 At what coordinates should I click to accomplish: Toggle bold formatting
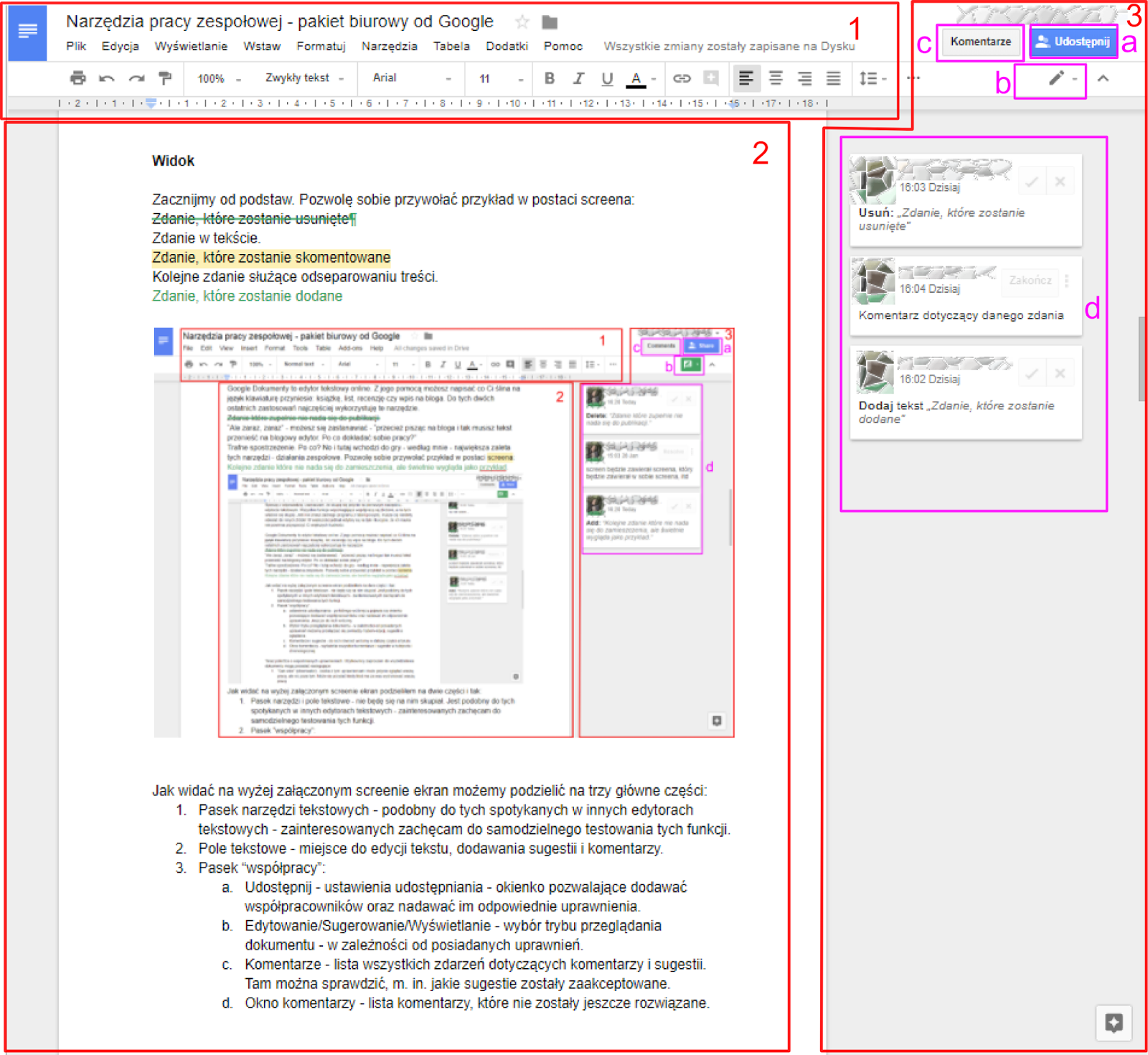pyautogui.click(x=550, y=78)
